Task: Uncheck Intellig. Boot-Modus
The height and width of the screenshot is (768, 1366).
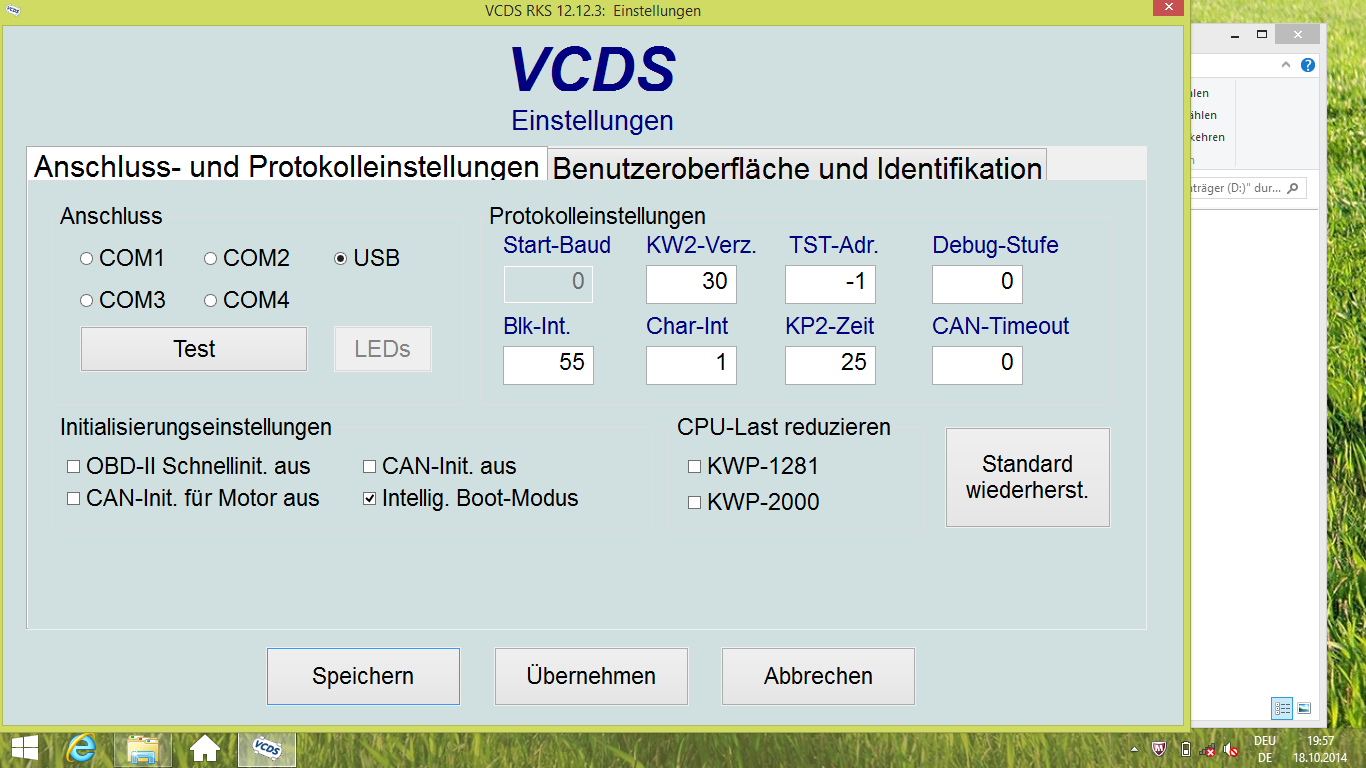Action: [x=471, y=498]
